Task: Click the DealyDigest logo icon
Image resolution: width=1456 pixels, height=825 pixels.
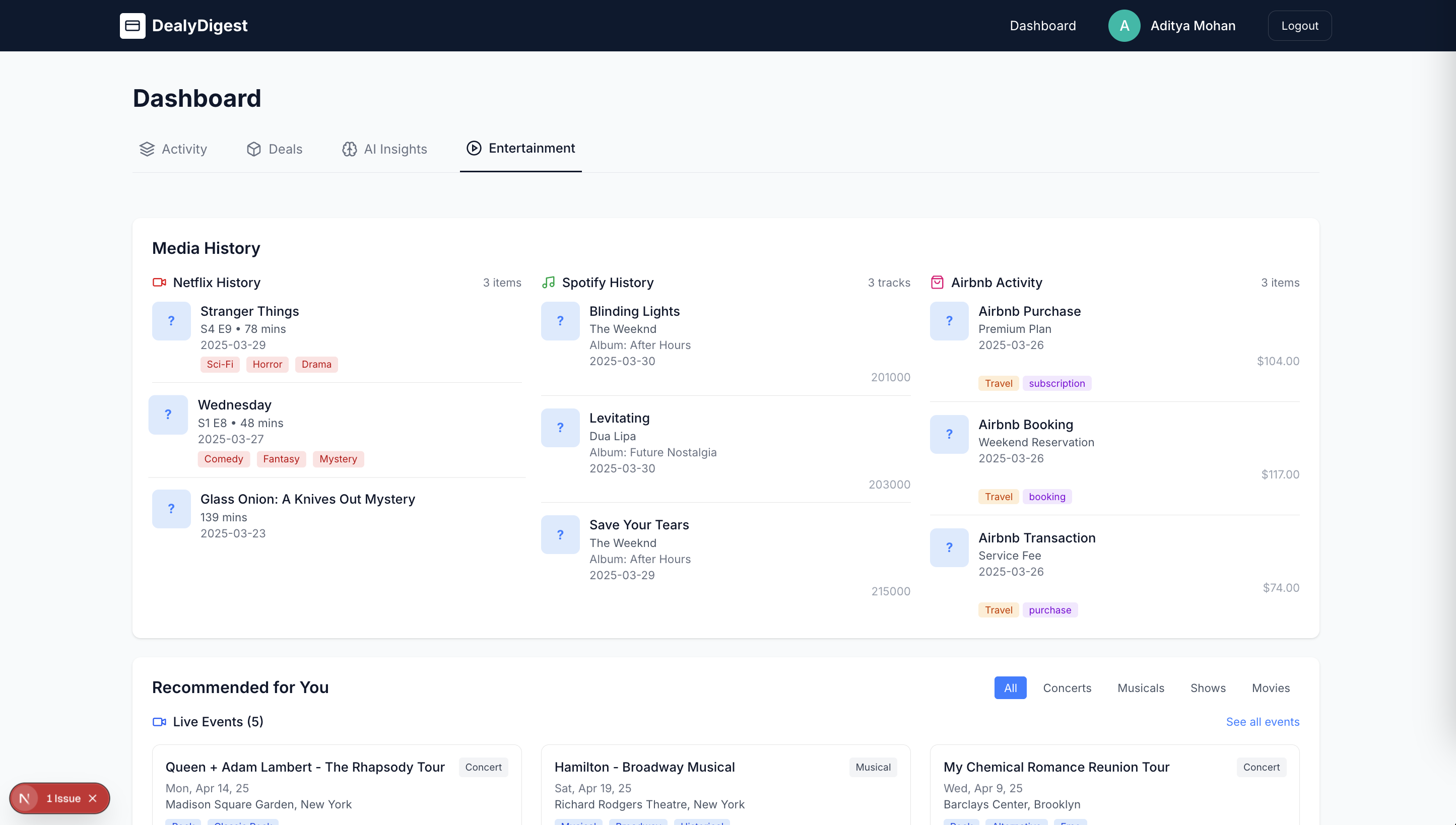Action: click(132, 26)
